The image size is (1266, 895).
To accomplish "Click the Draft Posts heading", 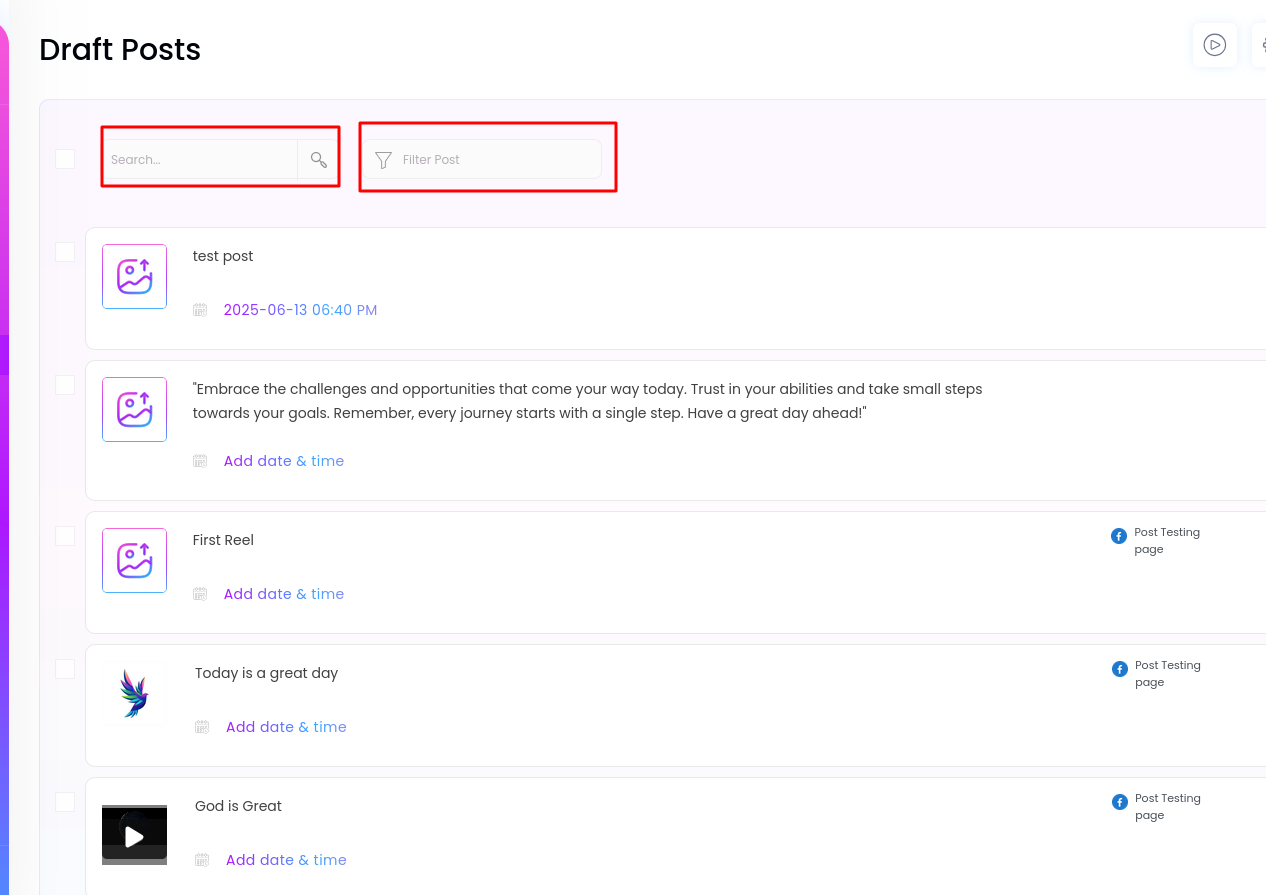I will point(120,49).
